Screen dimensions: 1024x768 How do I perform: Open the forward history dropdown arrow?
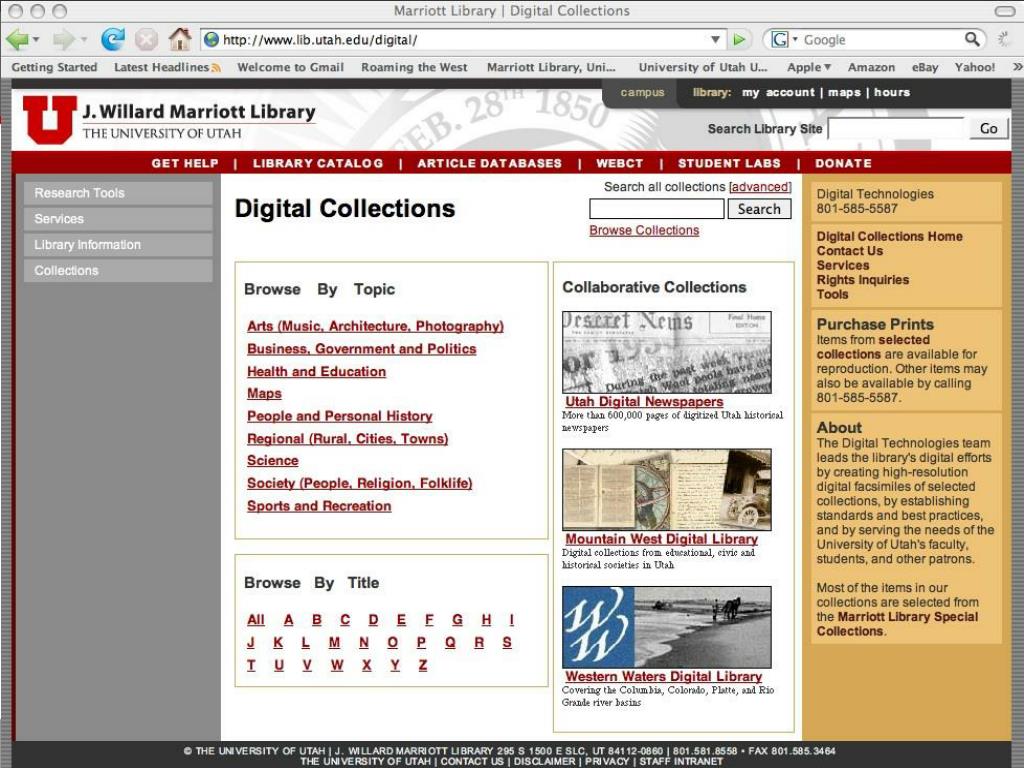click(x=84, y=40)
